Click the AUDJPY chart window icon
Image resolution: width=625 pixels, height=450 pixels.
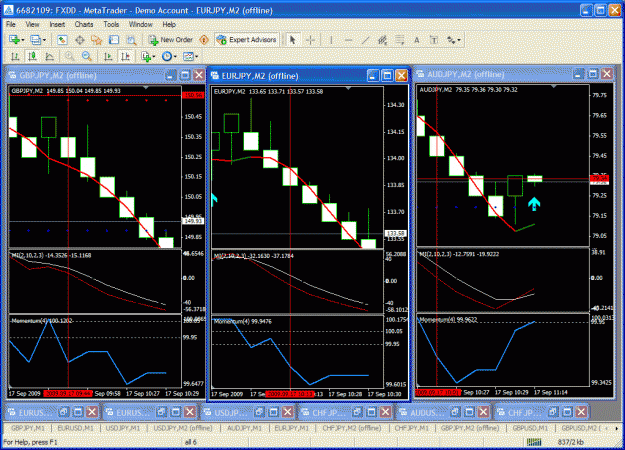coord(421,74)
